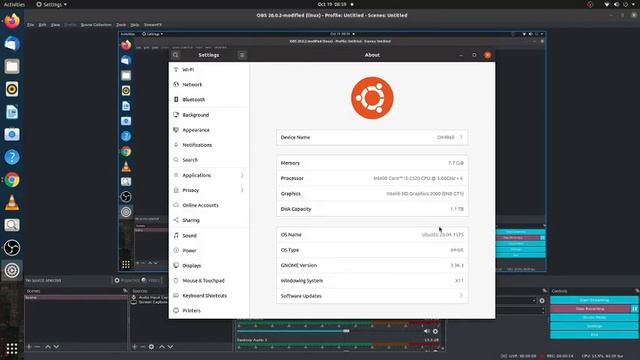Viewport: 640px width, 360px height.
Task: Expand the Applications submenu chevron
Action: point(242,175)
